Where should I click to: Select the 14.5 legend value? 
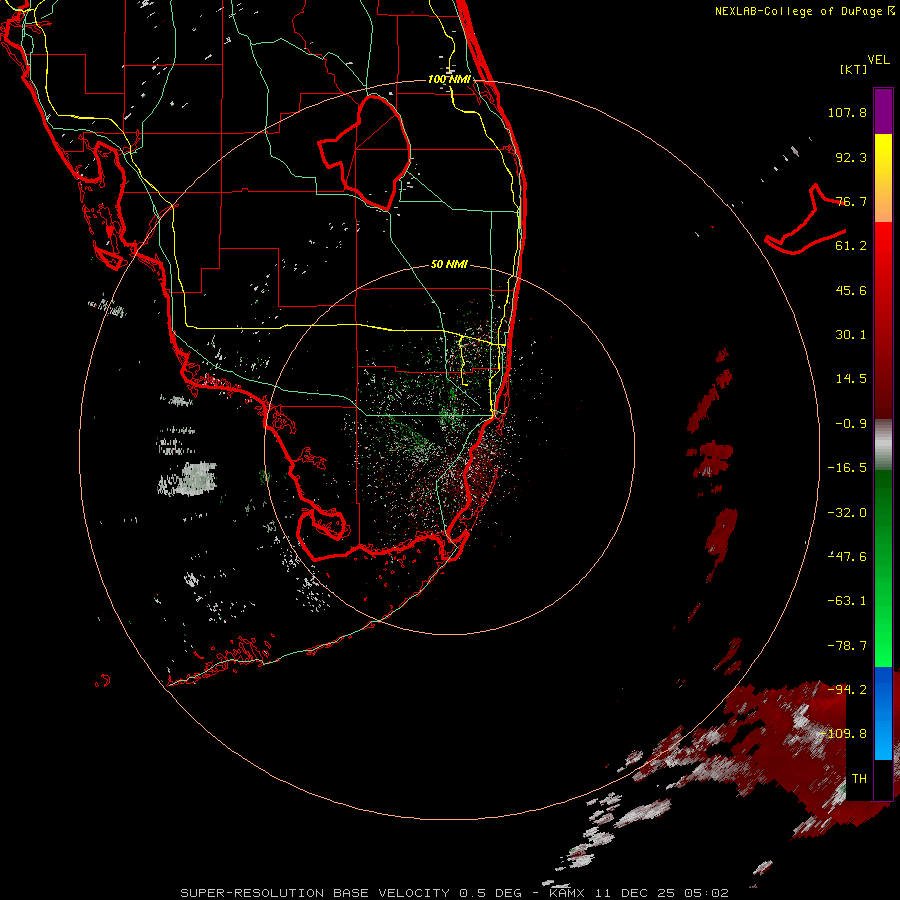pyautogui.click(x=851, y=379)
